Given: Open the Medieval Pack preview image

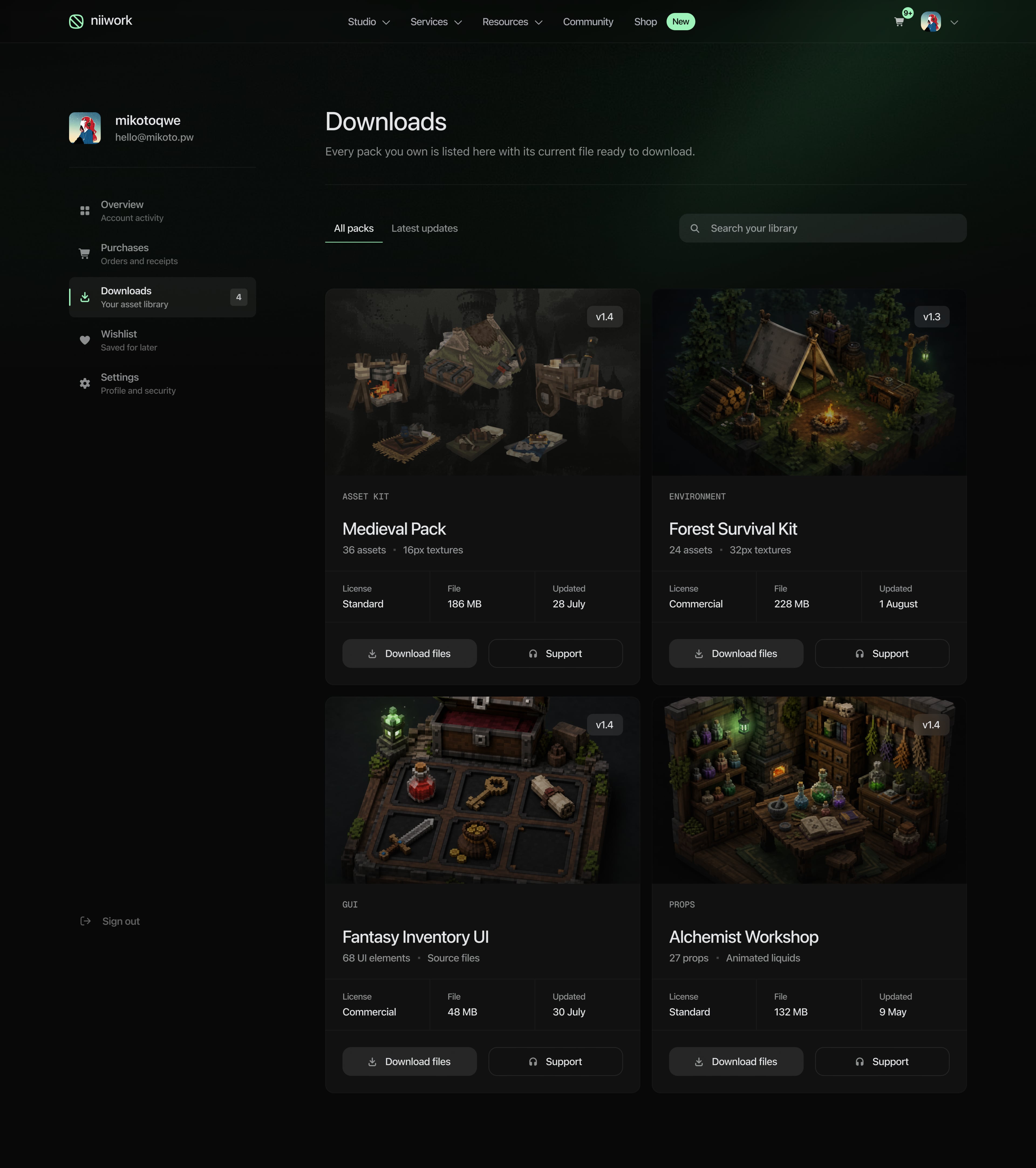Looking at the screenshot, I should point(483,382).
